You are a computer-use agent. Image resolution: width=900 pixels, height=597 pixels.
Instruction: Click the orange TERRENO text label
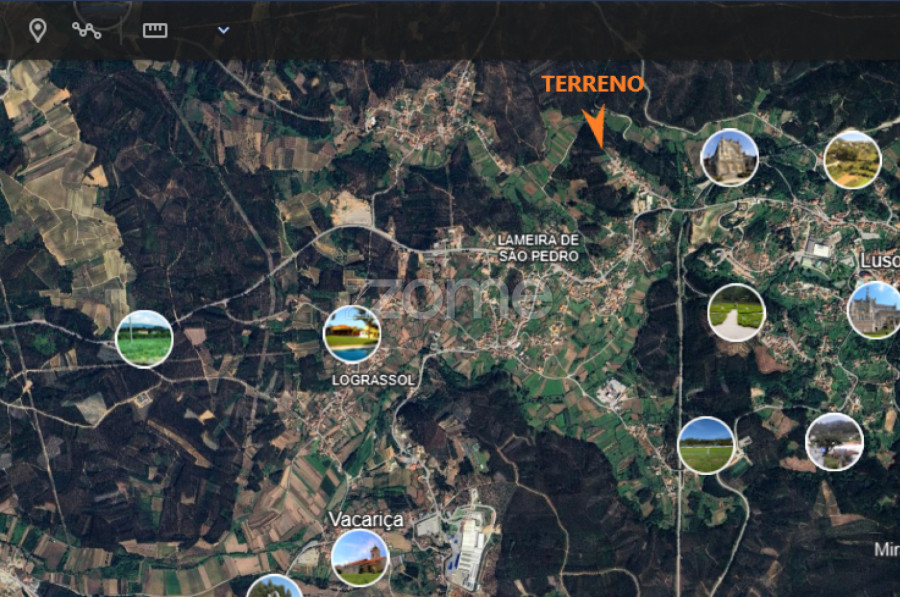(593, 85)
